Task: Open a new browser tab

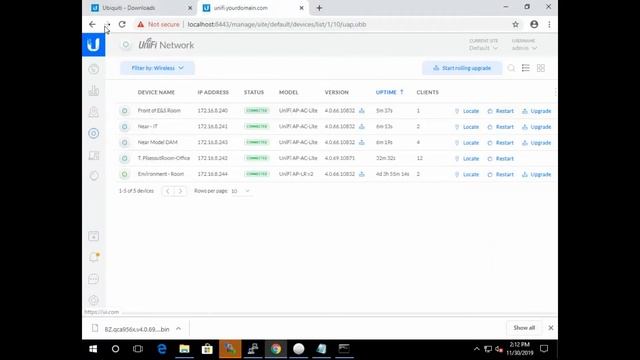Action: [x=319, y=8]
